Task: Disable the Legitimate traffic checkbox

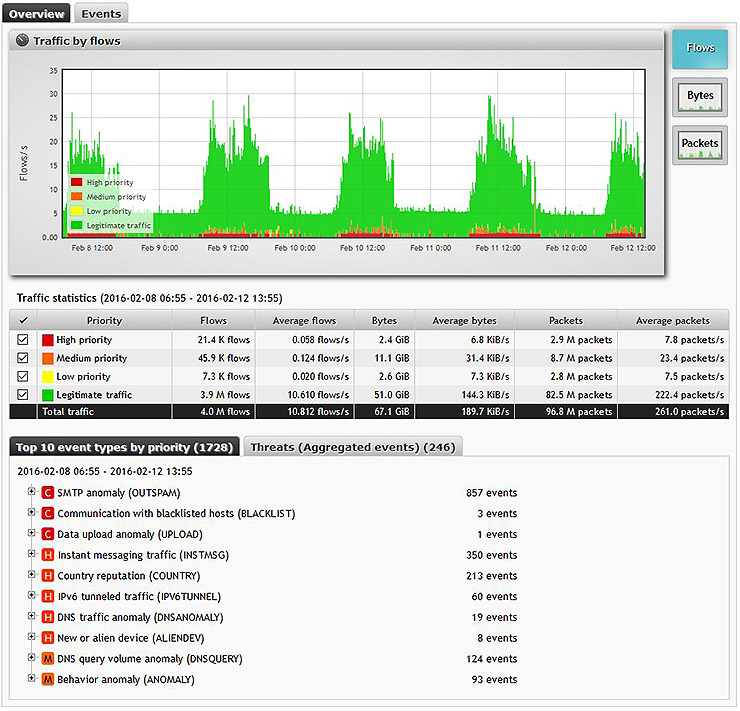Action: tap(23, 395)
